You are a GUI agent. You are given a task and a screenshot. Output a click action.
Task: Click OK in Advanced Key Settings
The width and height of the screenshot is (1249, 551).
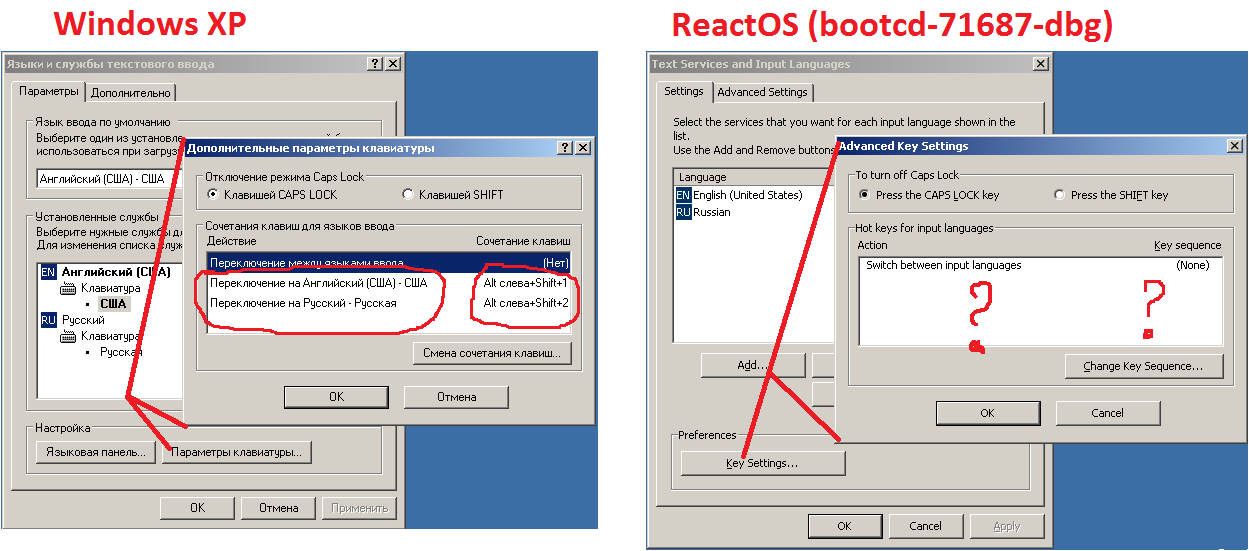coord(987,413)
